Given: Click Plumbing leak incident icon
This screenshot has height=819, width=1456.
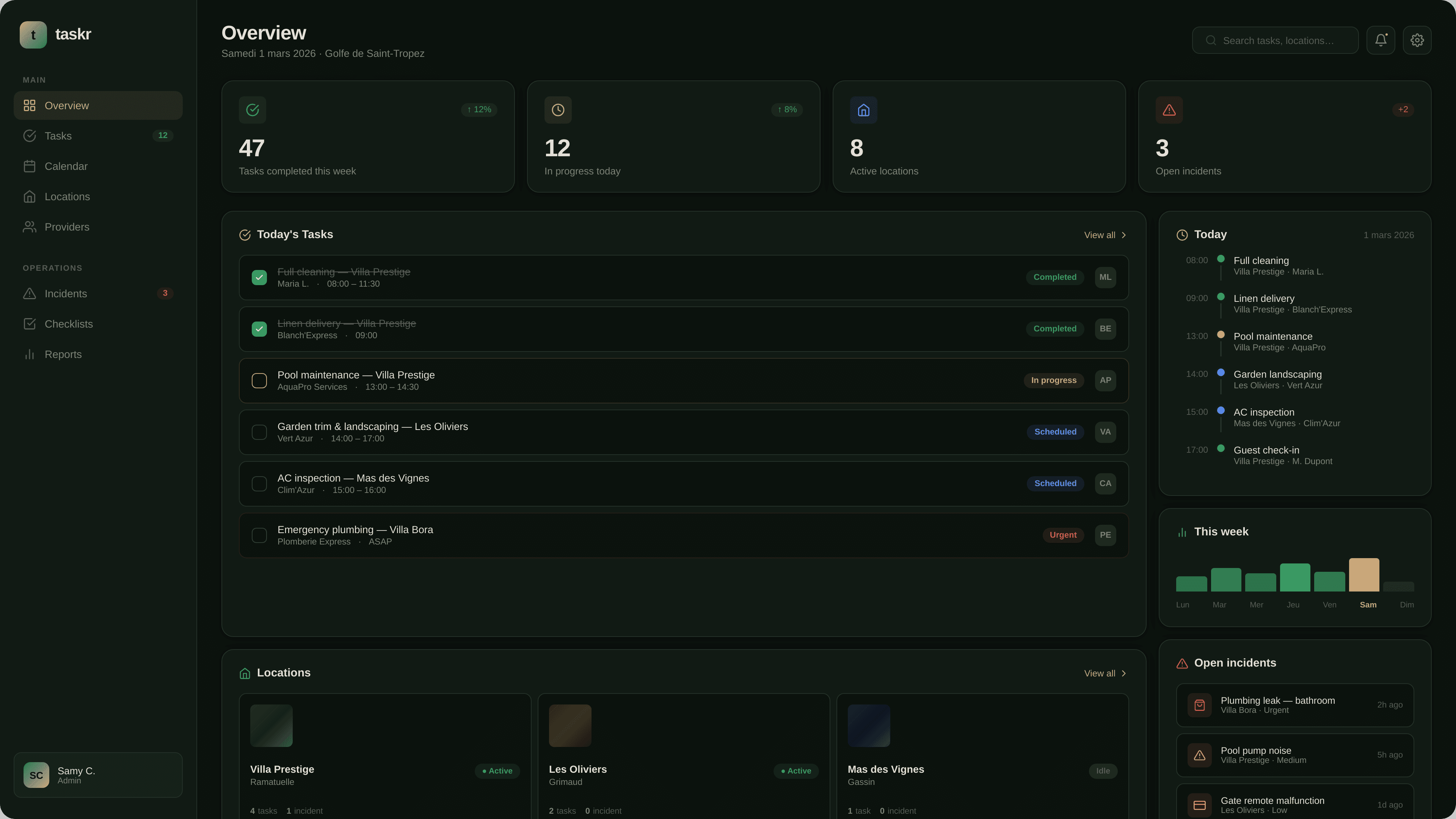Looking at the screenshot, I should (x=1199, y=705).
